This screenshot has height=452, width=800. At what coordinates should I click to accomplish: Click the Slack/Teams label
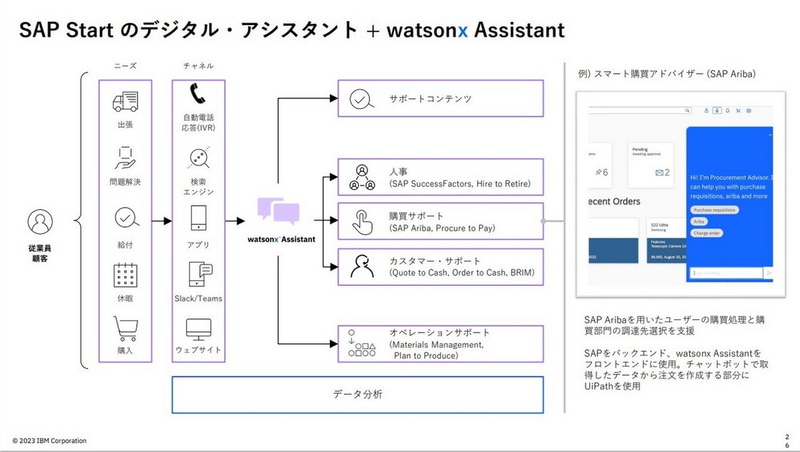pyautogui.click(x=198, y=298)
